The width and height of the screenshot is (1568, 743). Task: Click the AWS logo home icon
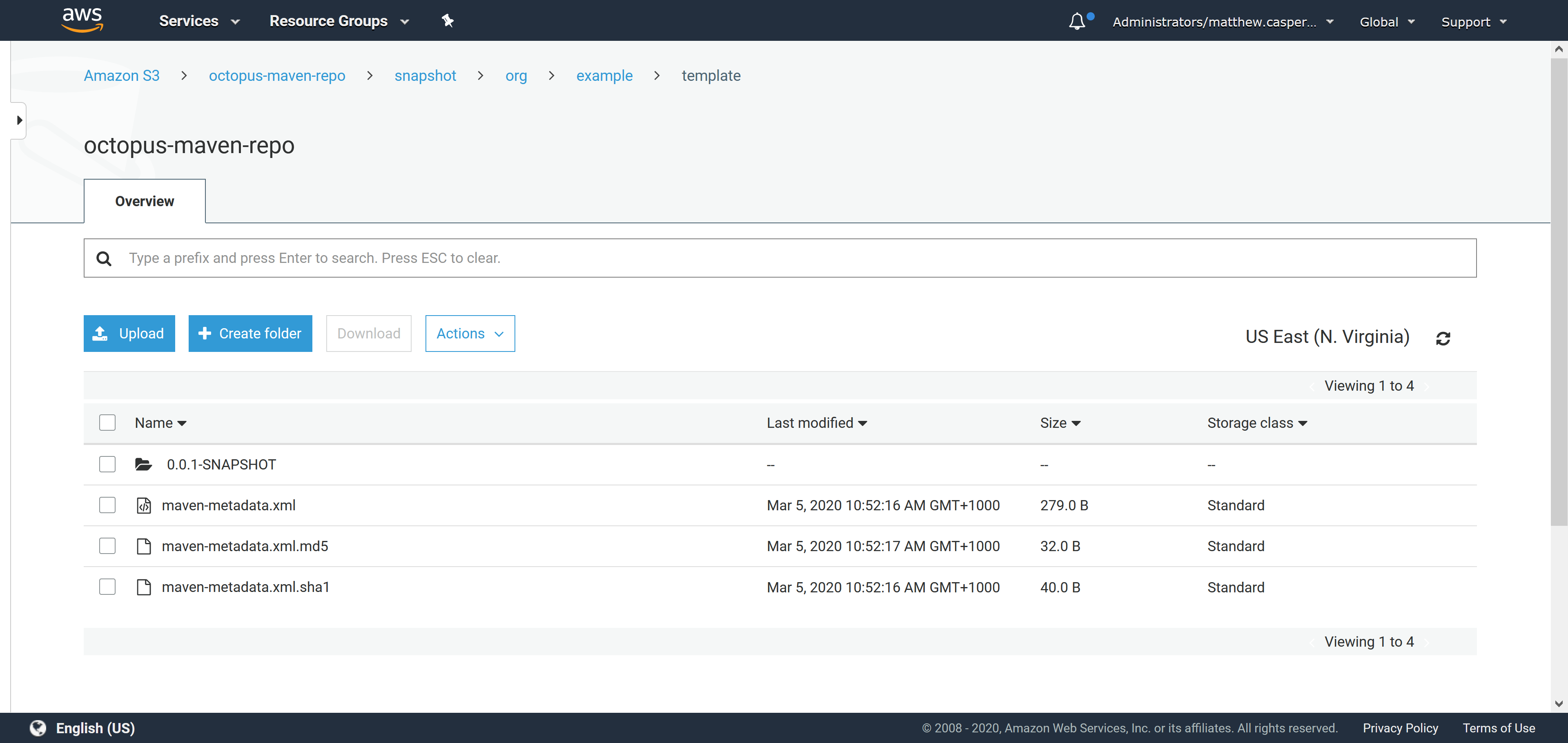click(82, 20)
